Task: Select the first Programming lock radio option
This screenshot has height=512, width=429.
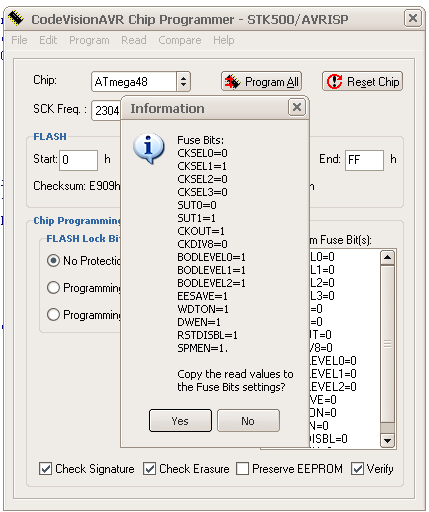Action: pos(53,287)
